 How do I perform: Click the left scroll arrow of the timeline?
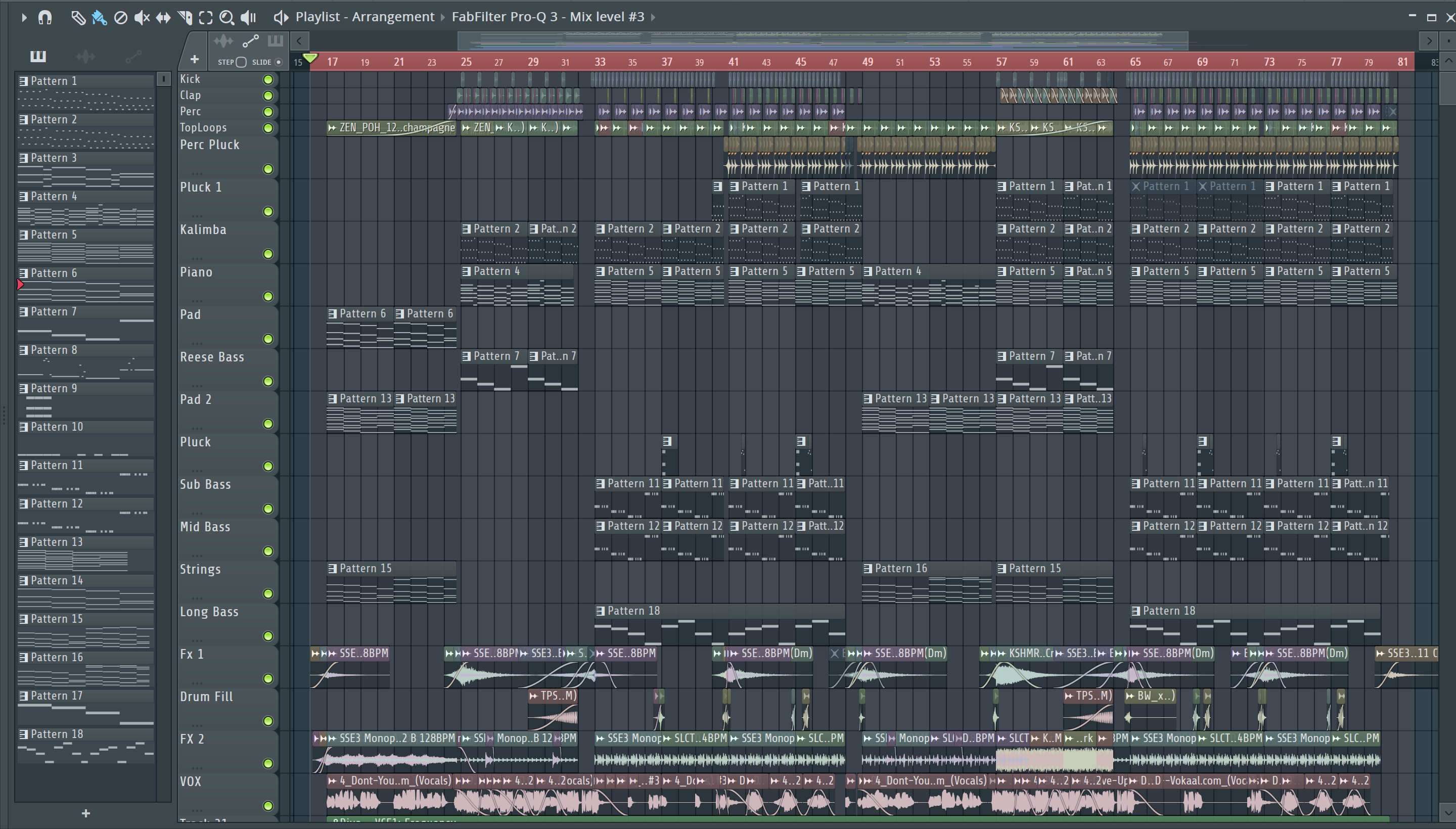point(299,41)
